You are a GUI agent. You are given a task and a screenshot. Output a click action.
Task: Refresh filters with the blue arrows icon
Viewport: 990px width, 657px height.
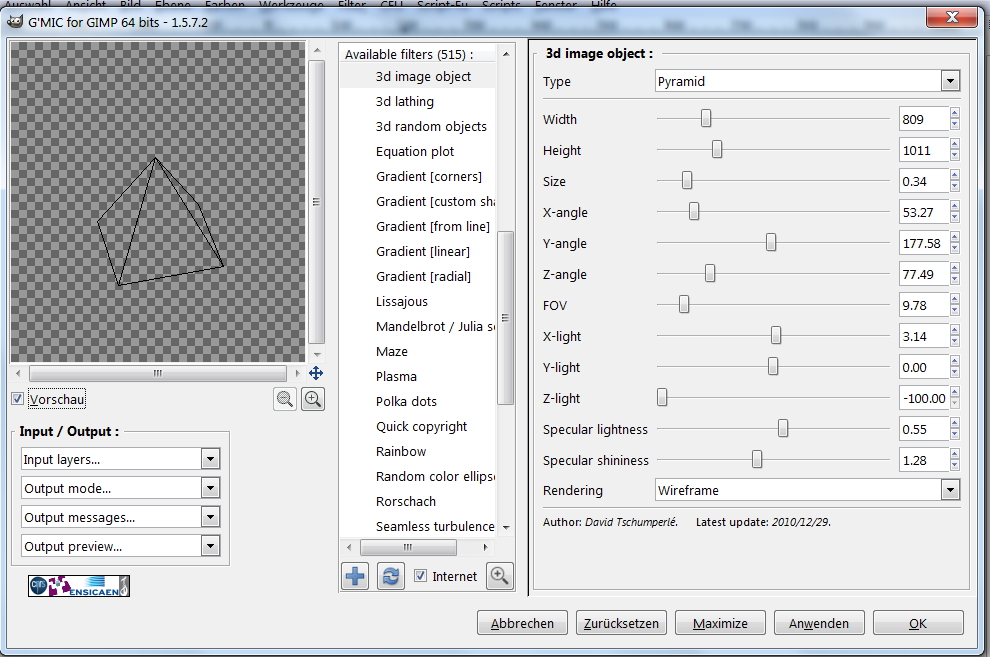click(x=391, y=576)
